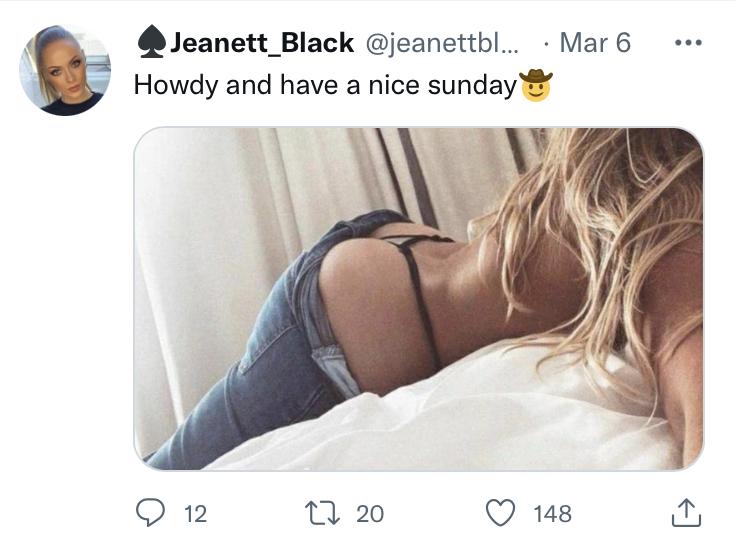Click the reply count 12
The width and height of the screenshot is (737, 553).
point(195,514)
